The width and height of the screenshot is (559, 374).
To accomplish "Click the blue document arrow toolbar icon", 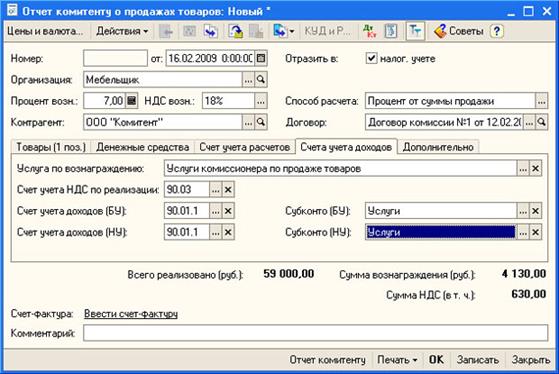I will coord(211,31).
